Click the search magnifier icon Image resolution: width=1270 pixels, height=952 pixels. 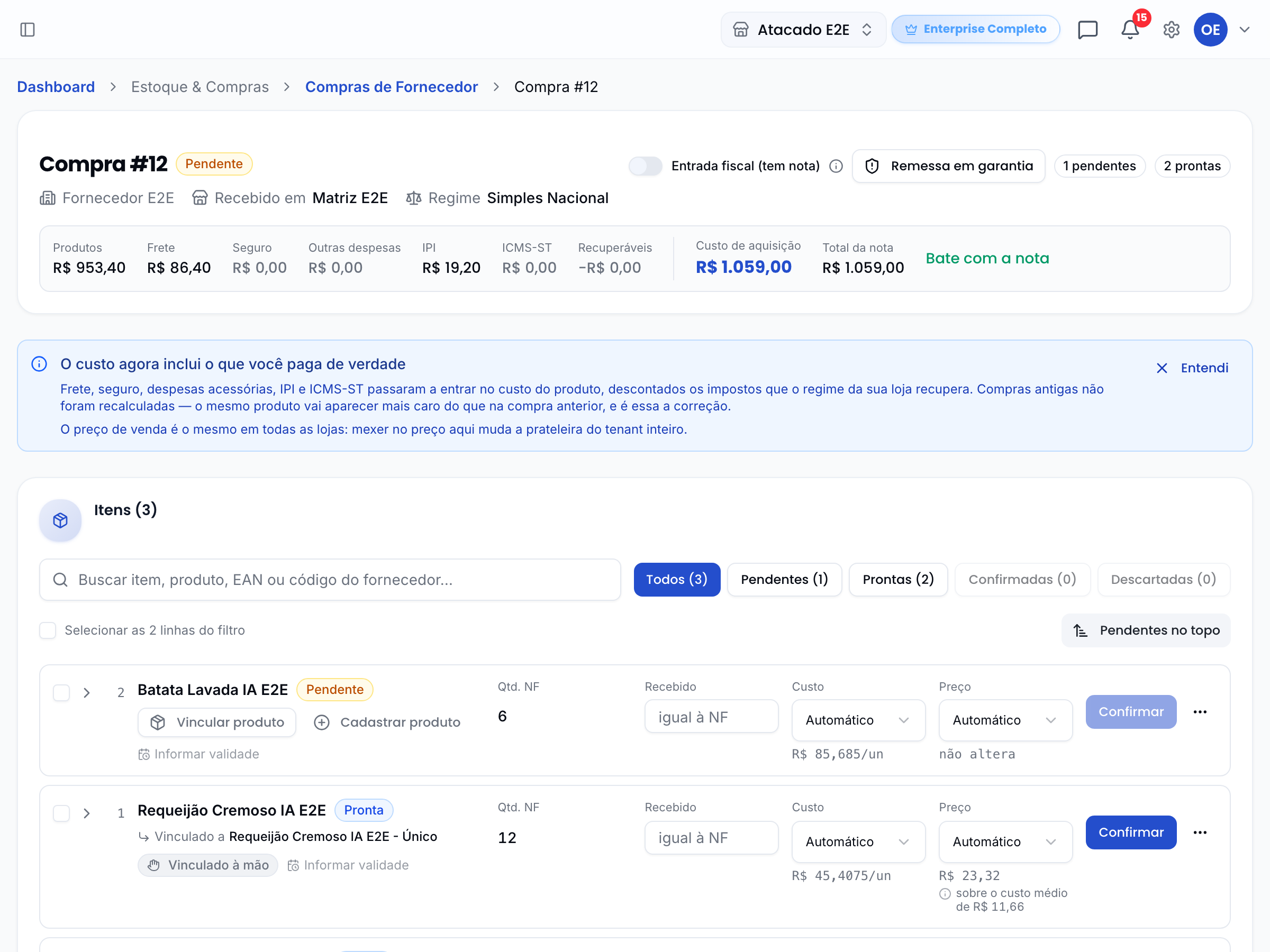[x=60, y=580]
